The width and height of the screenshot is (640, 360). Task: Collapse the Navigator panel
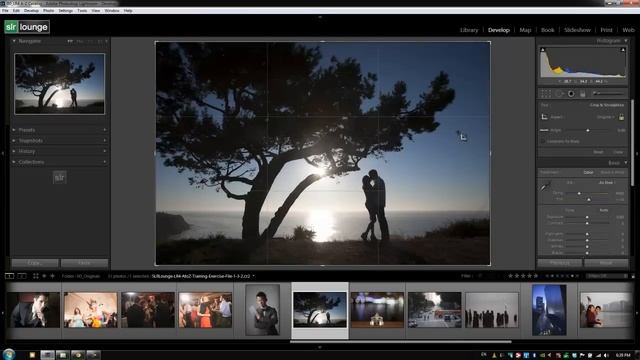coord(14,41)
